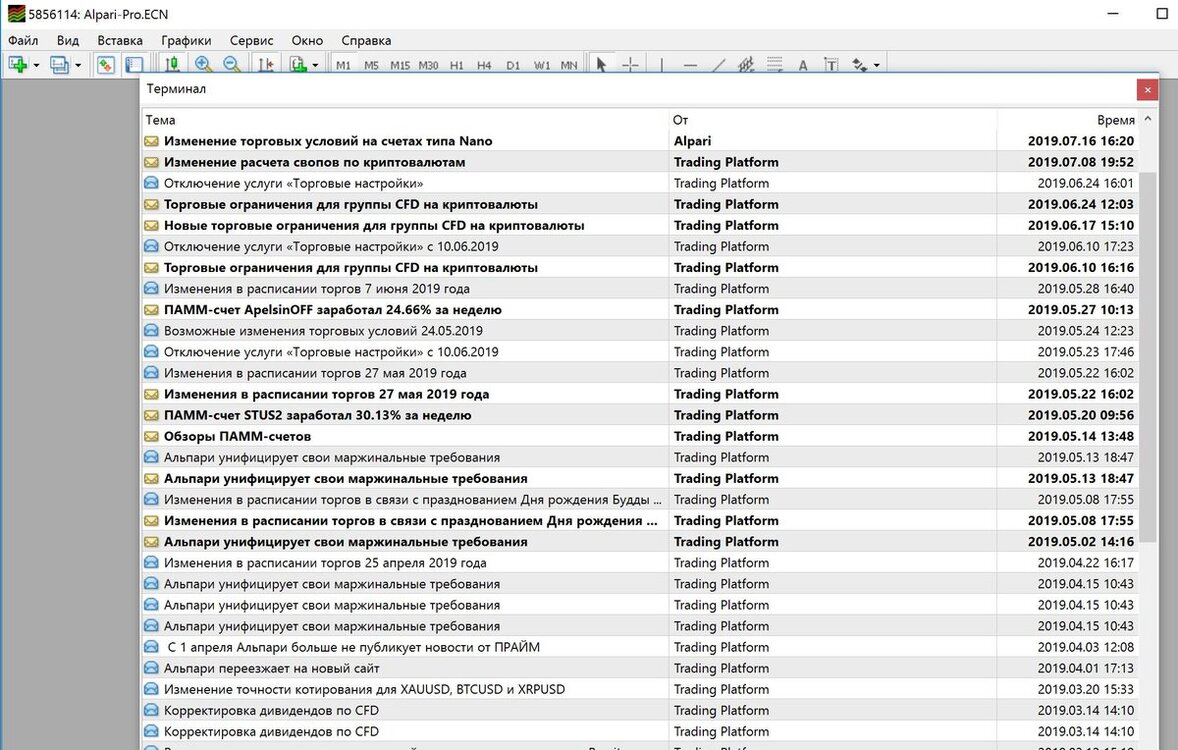The width and height of the screenshot is (1178, 750).
Task: Switch to the M5 timeframe
Action: tap(371, 65)
